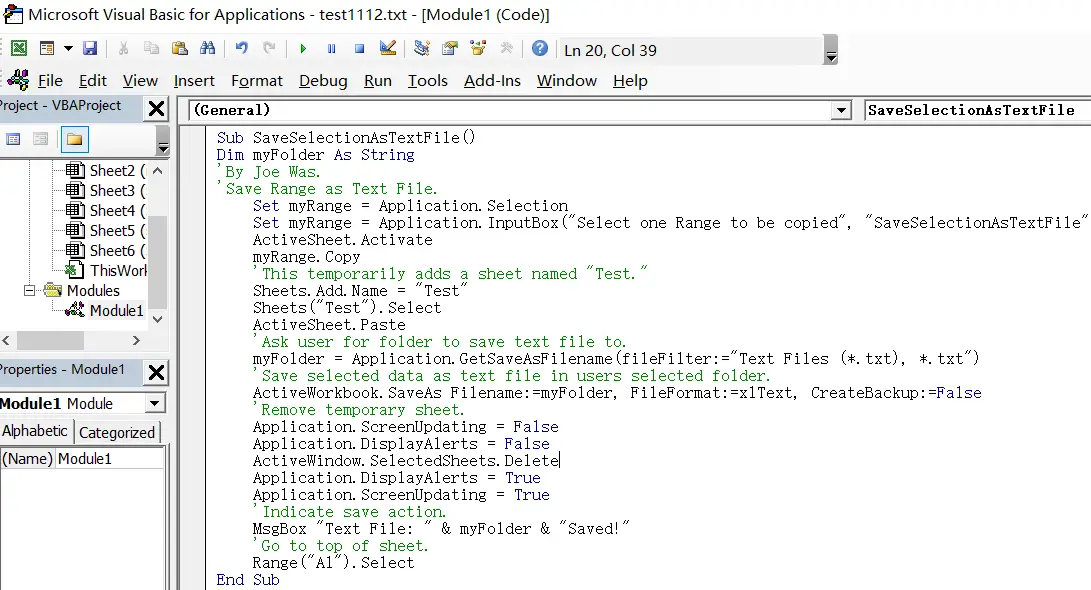Open the Edit menu
1091x590 pixels.
(93, 81)
